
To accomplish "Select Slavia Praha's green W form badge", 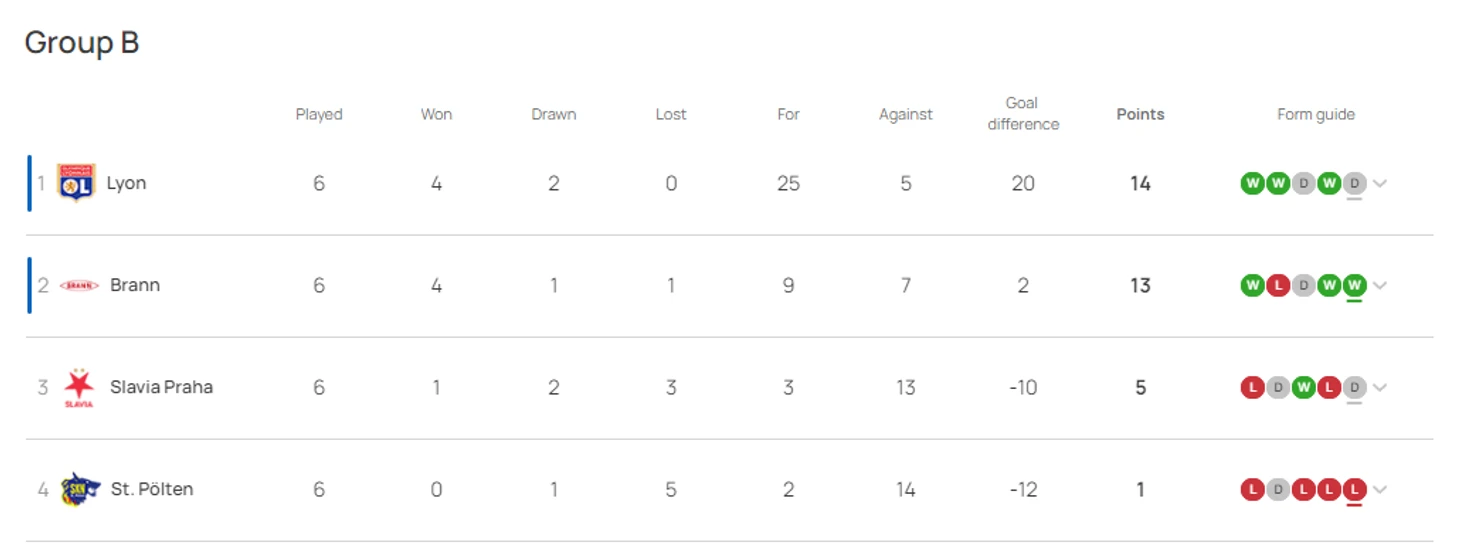I will (x=1303, y=387).
